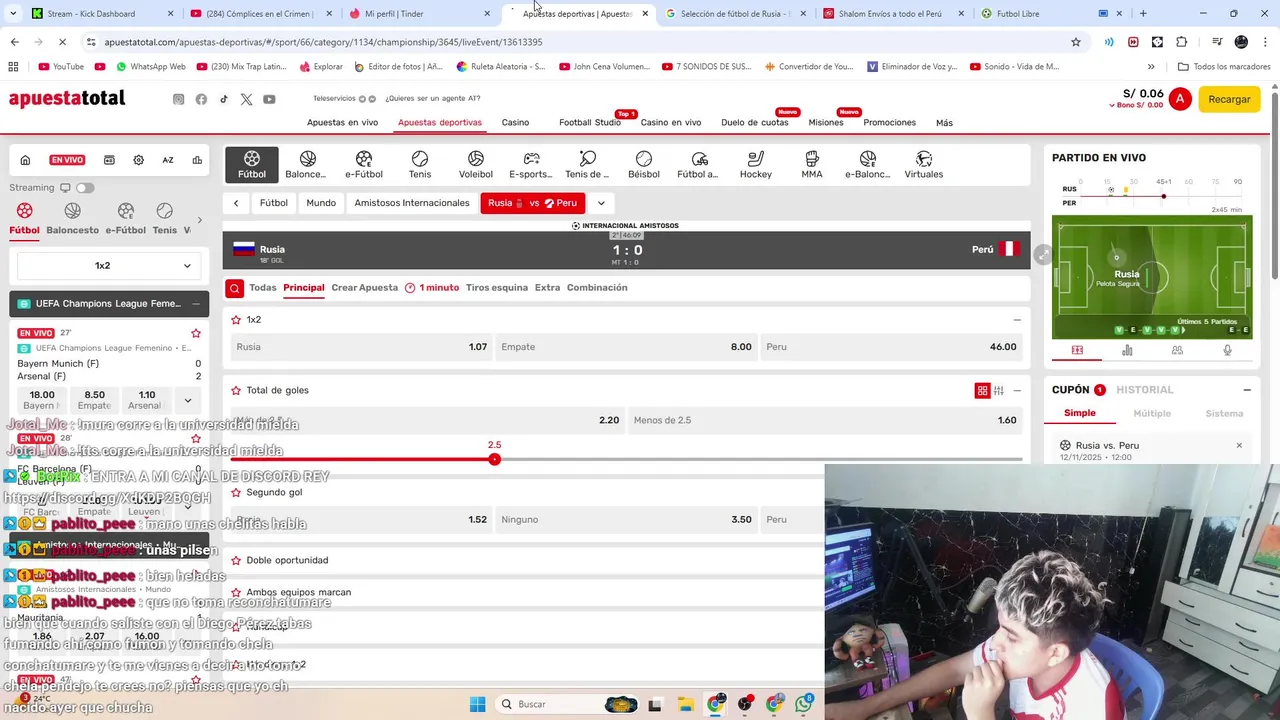Open apuestatotal Facebook icon

(201, 99)
